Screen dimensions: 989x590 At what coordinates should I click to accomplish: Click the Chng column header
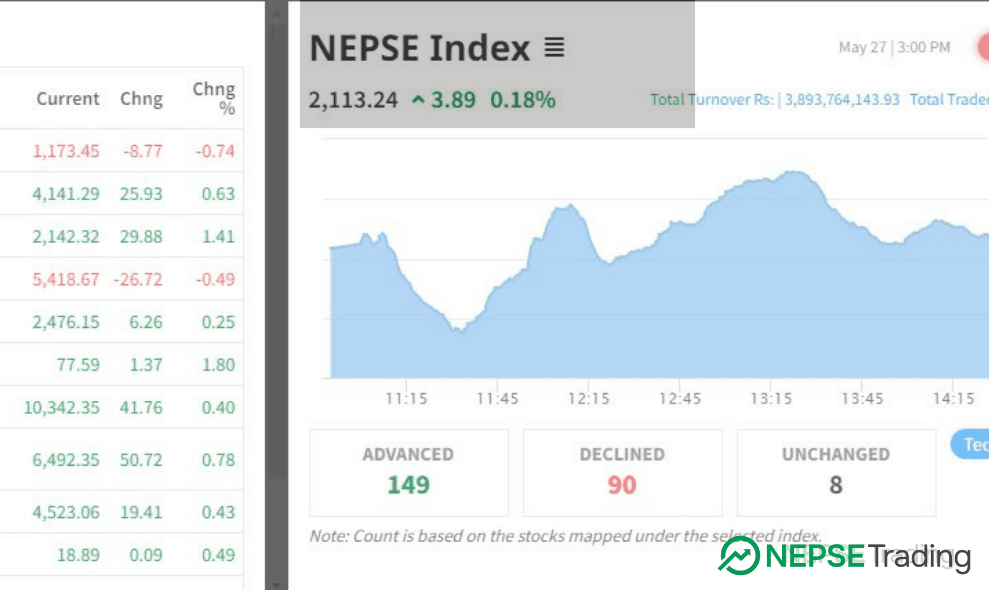141,99
